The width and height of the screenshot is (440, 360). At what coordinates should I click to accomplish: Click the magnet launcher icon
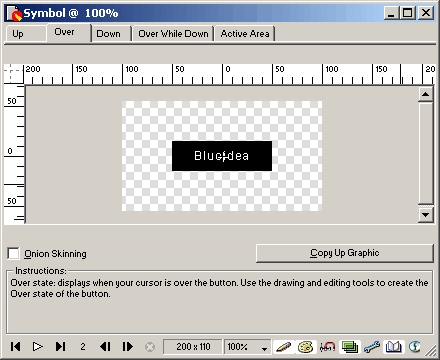(327, 347)
